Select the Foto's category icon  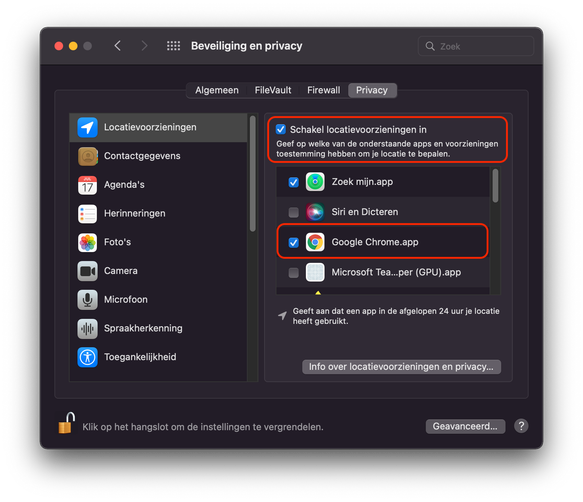point(87,242)
